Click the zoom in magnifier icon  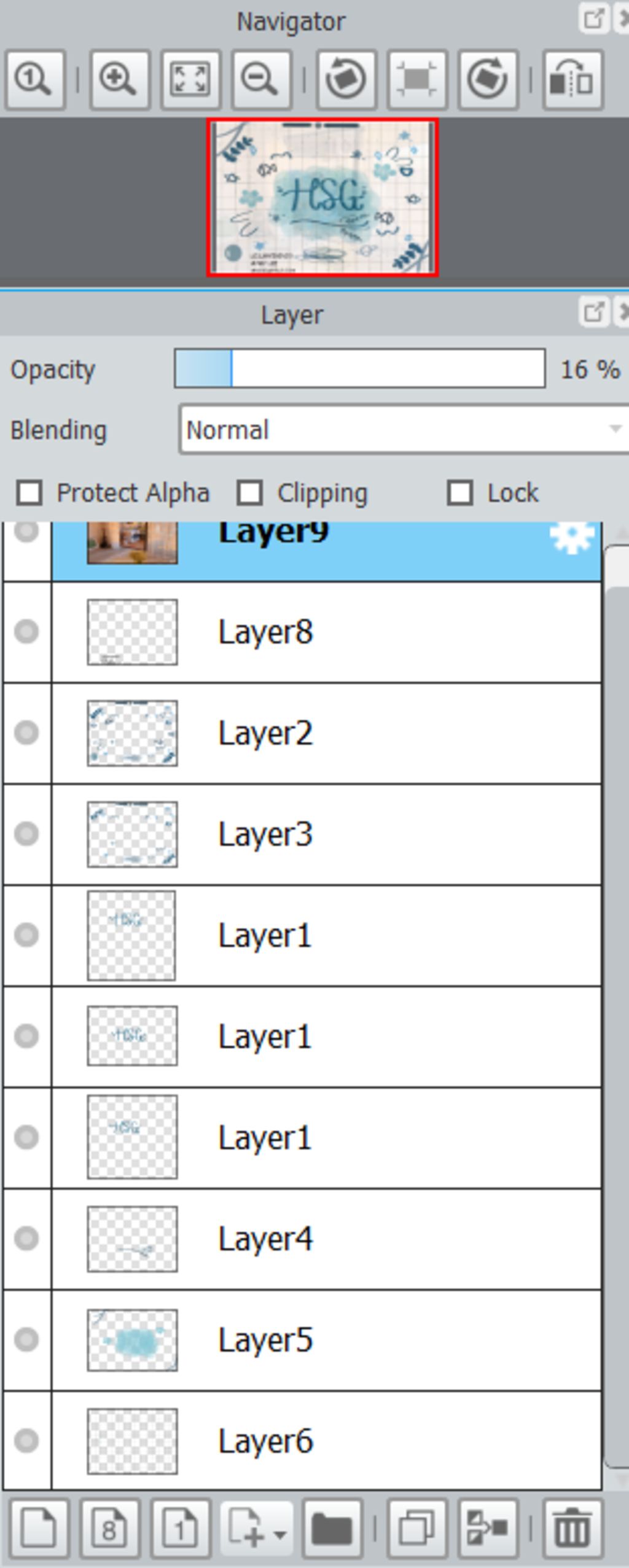pos(120,80)
